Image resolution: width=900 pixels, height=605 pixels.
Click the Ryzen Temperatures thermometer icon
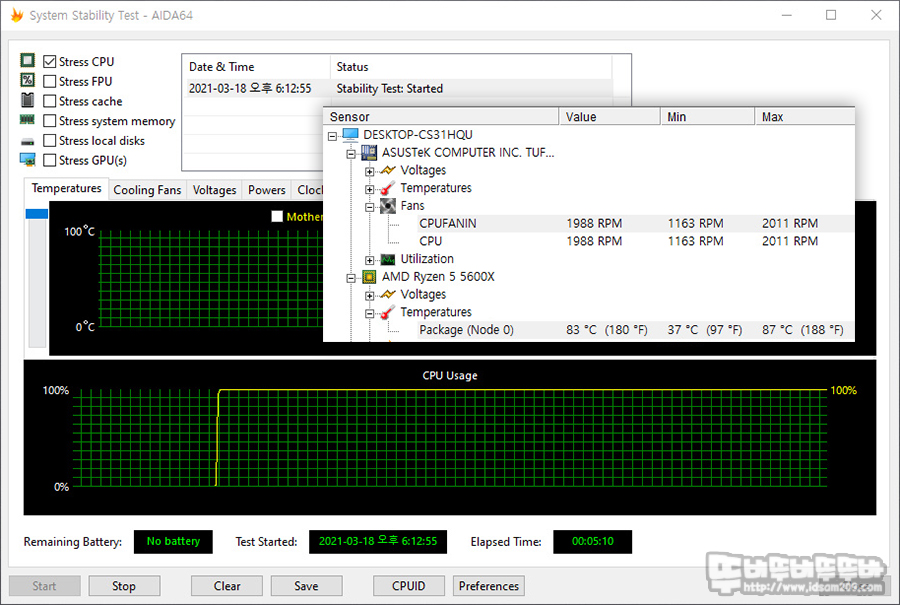(x=388, y=312)
